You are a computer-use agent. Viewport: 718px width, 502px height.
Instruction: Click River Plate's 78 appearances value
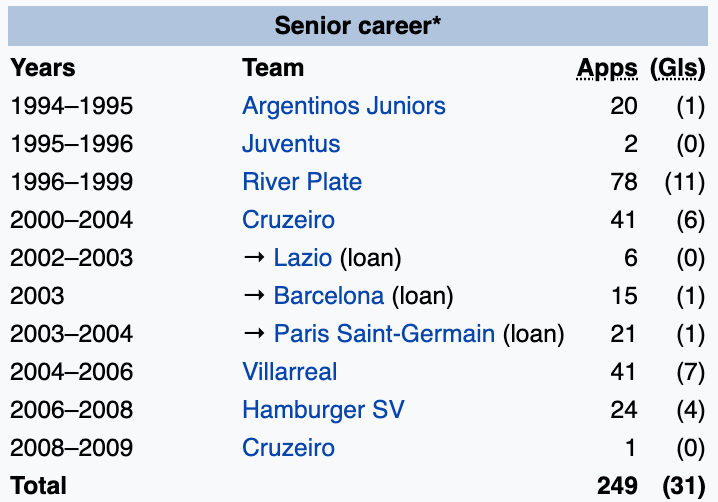click(x=623, y=182)
